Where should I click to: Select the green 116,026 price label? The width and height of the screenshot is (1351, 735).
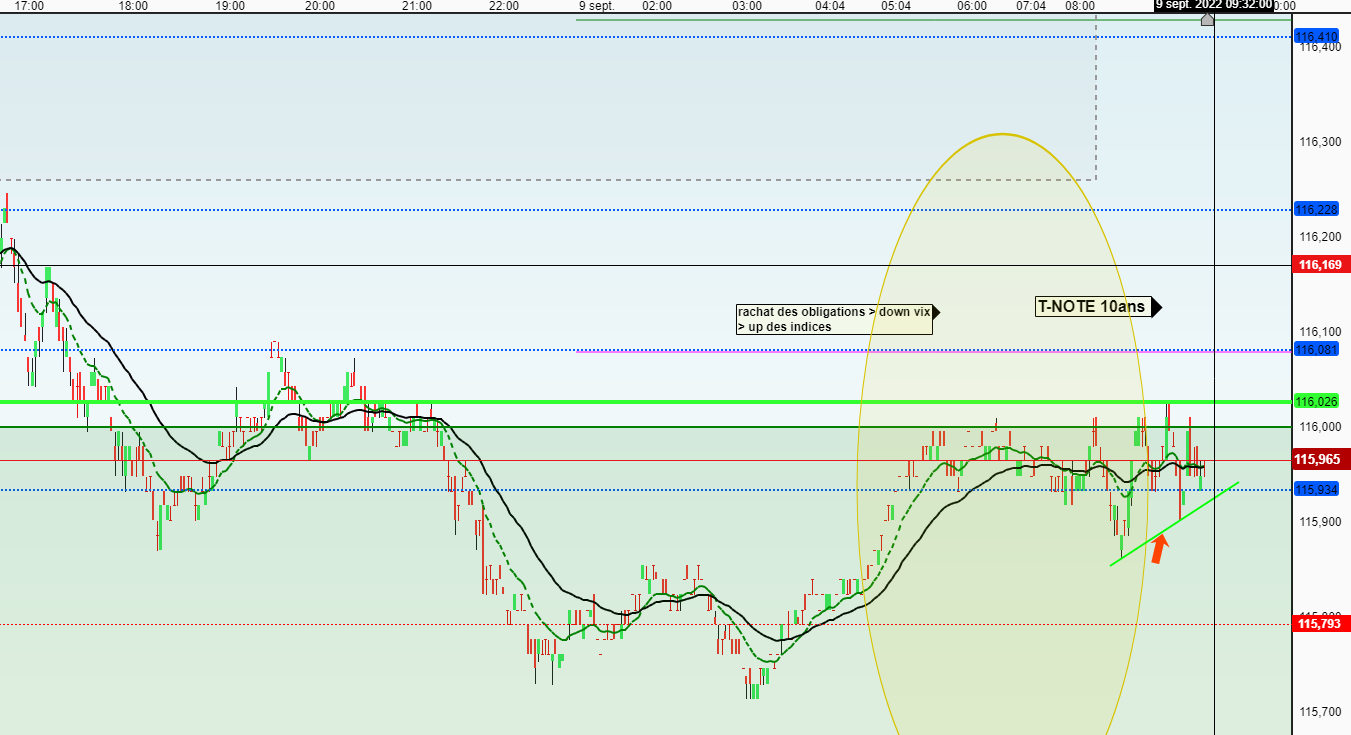coord(1316,402)
